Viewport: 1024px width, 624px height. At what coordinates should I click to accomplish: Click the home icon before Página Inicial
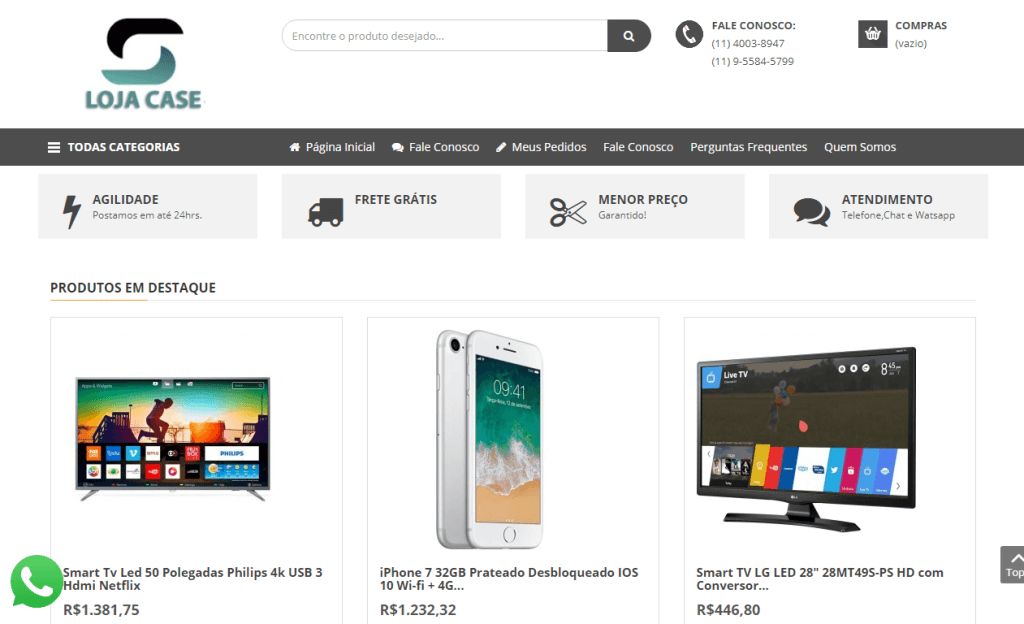(295, 147)
